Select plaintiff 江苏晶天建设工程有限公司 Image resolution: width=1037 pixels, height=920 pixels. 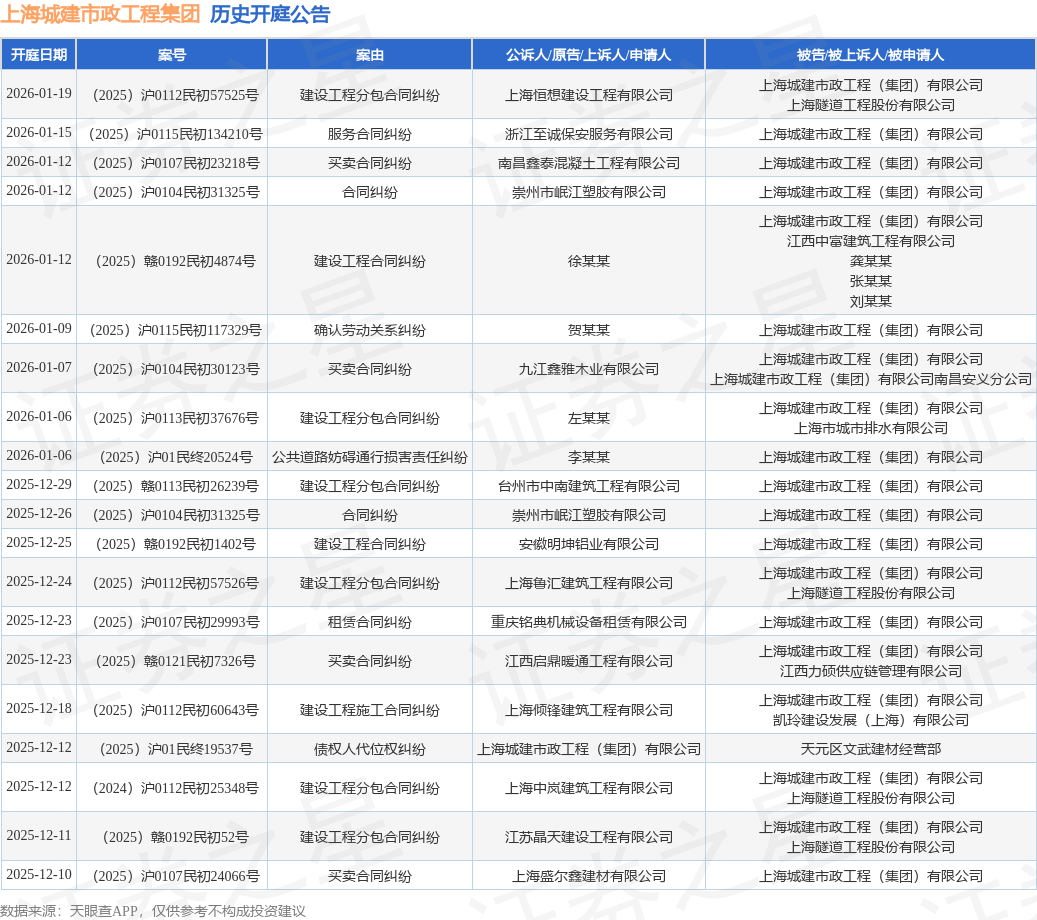[588, 837]
